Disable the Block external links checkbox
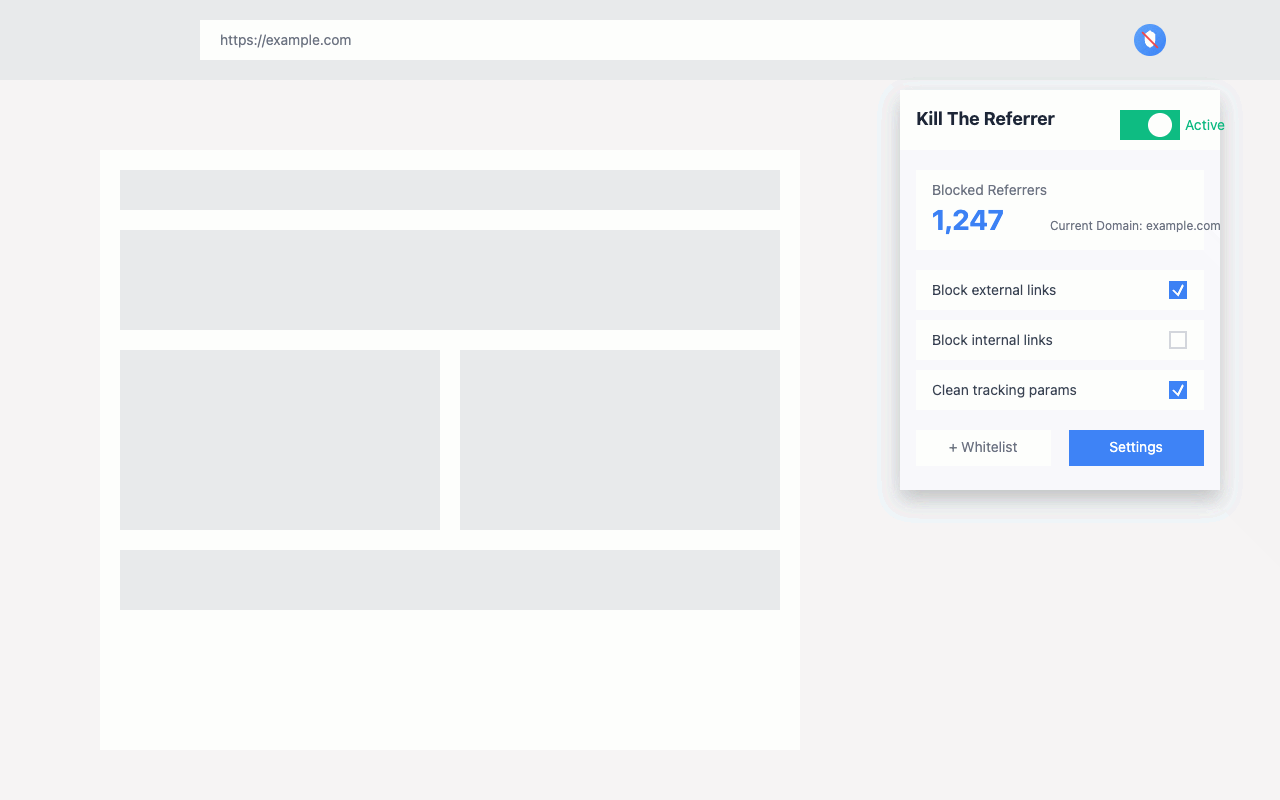The width and height of the screenshot is (1280, 800). point(1177,289)
